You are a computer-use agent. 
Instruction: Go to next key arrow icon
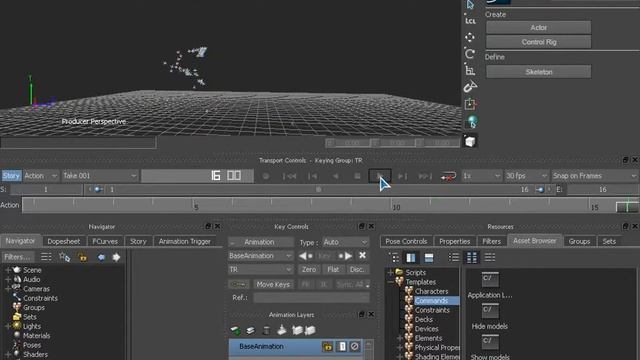pos(345,256)
